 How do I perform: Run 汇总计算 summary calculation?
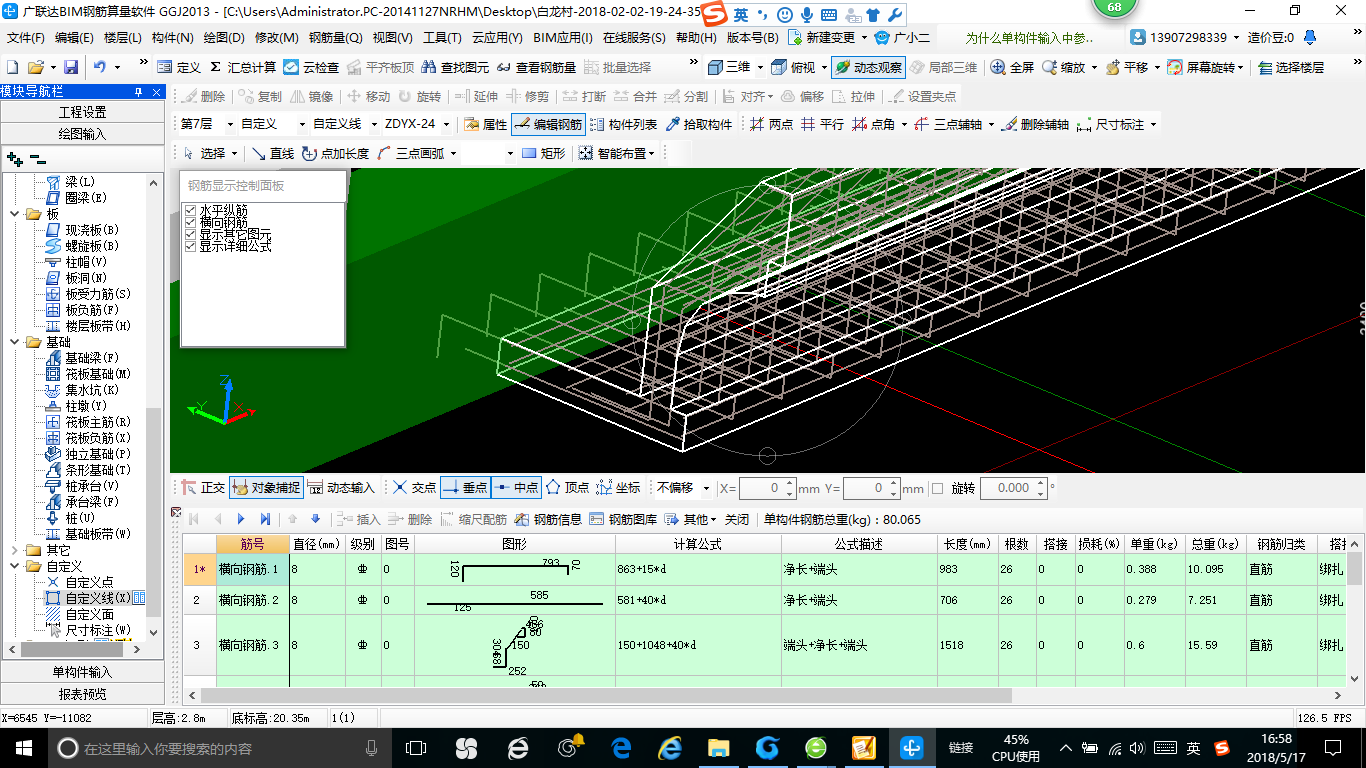click(243, 67)
